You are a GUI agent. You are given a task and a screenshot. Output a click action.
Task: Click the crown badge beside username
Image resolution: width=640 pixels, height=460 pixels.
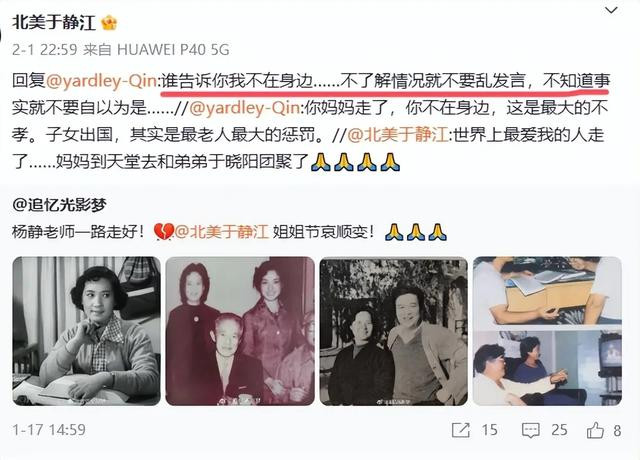click(x=109, y=23)
